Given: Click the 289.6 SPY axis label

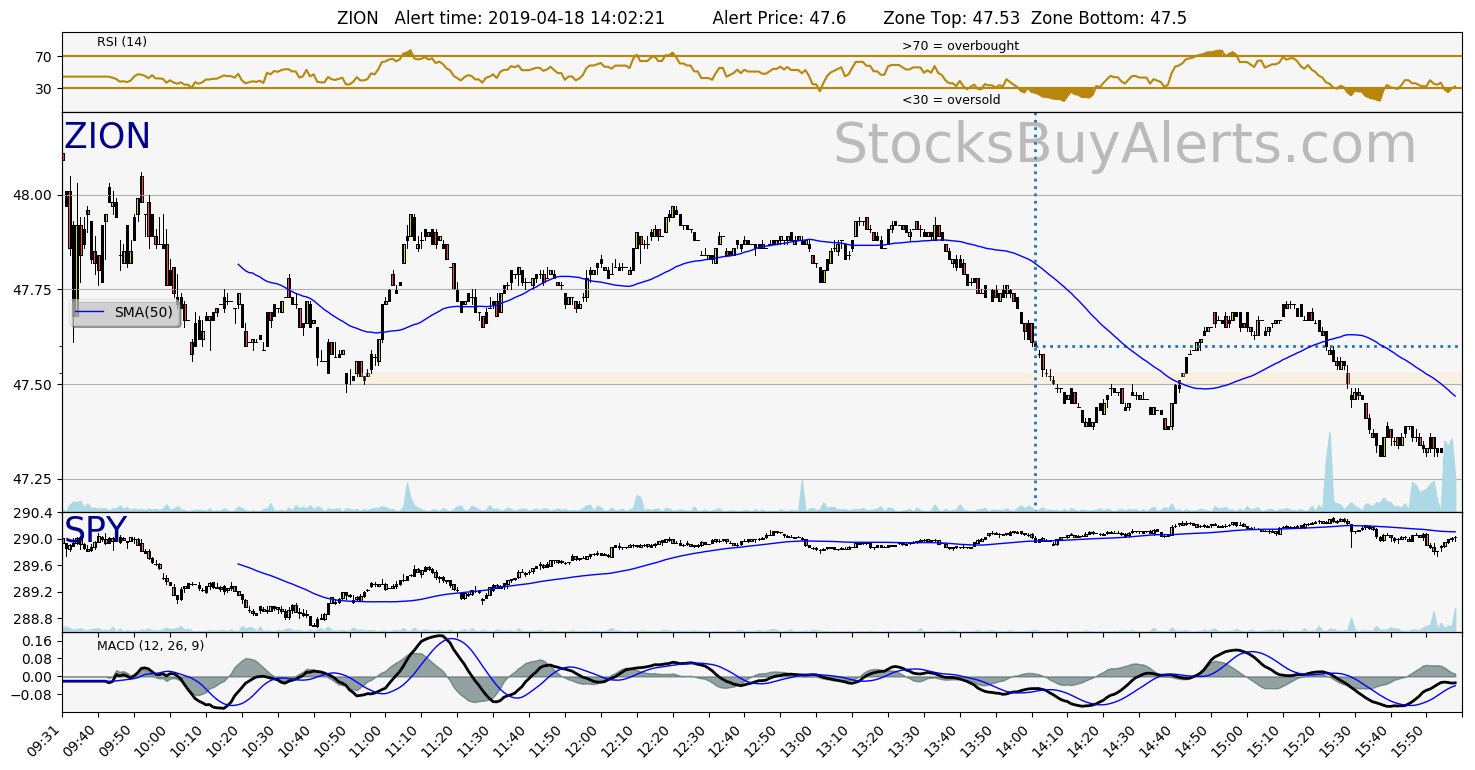Looking at the screenshot, I should click(32, 566).
